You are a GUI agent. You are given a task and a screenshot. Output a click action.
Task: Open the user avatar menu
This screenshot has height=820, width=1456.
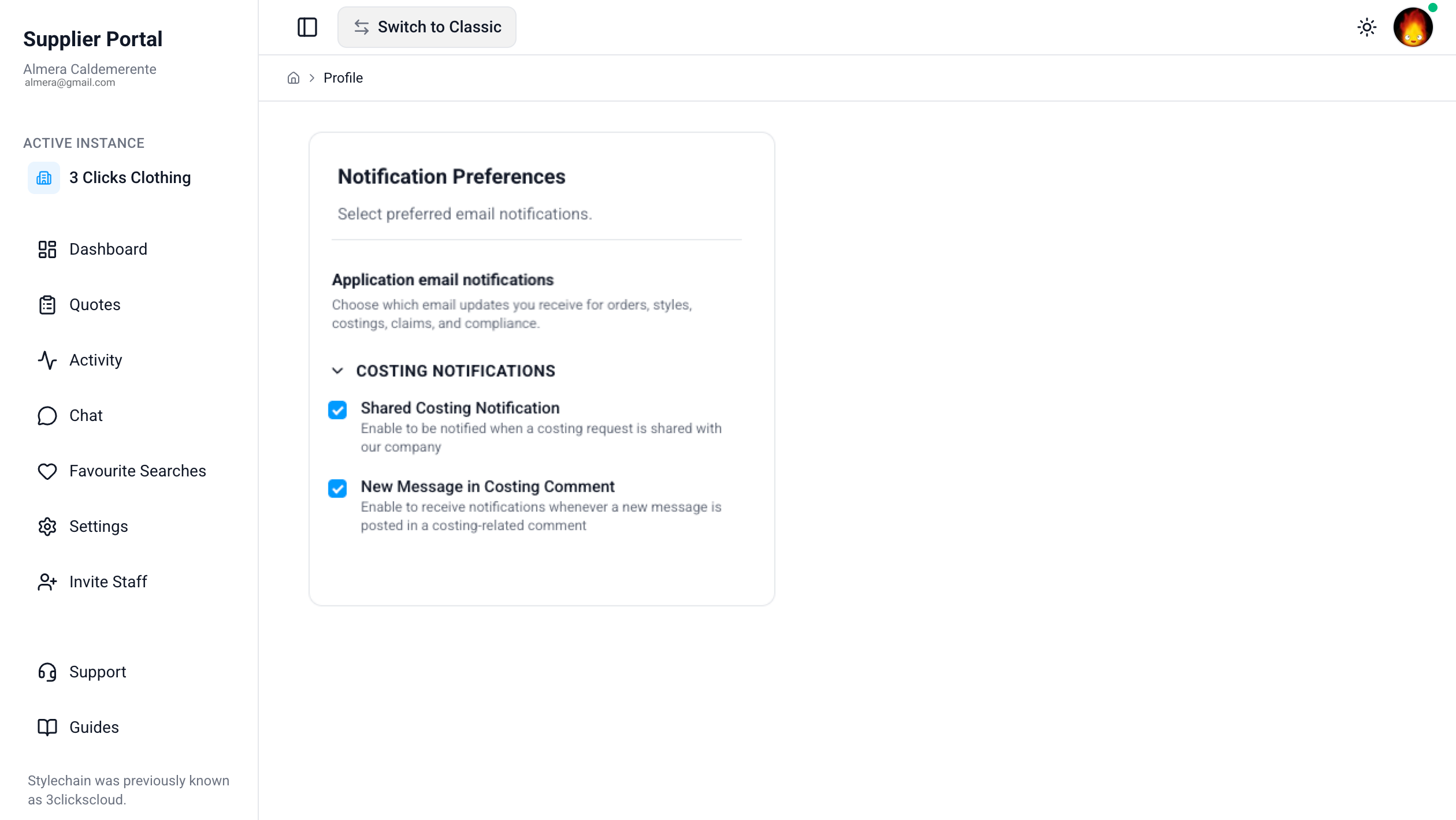click(1413, 27)
